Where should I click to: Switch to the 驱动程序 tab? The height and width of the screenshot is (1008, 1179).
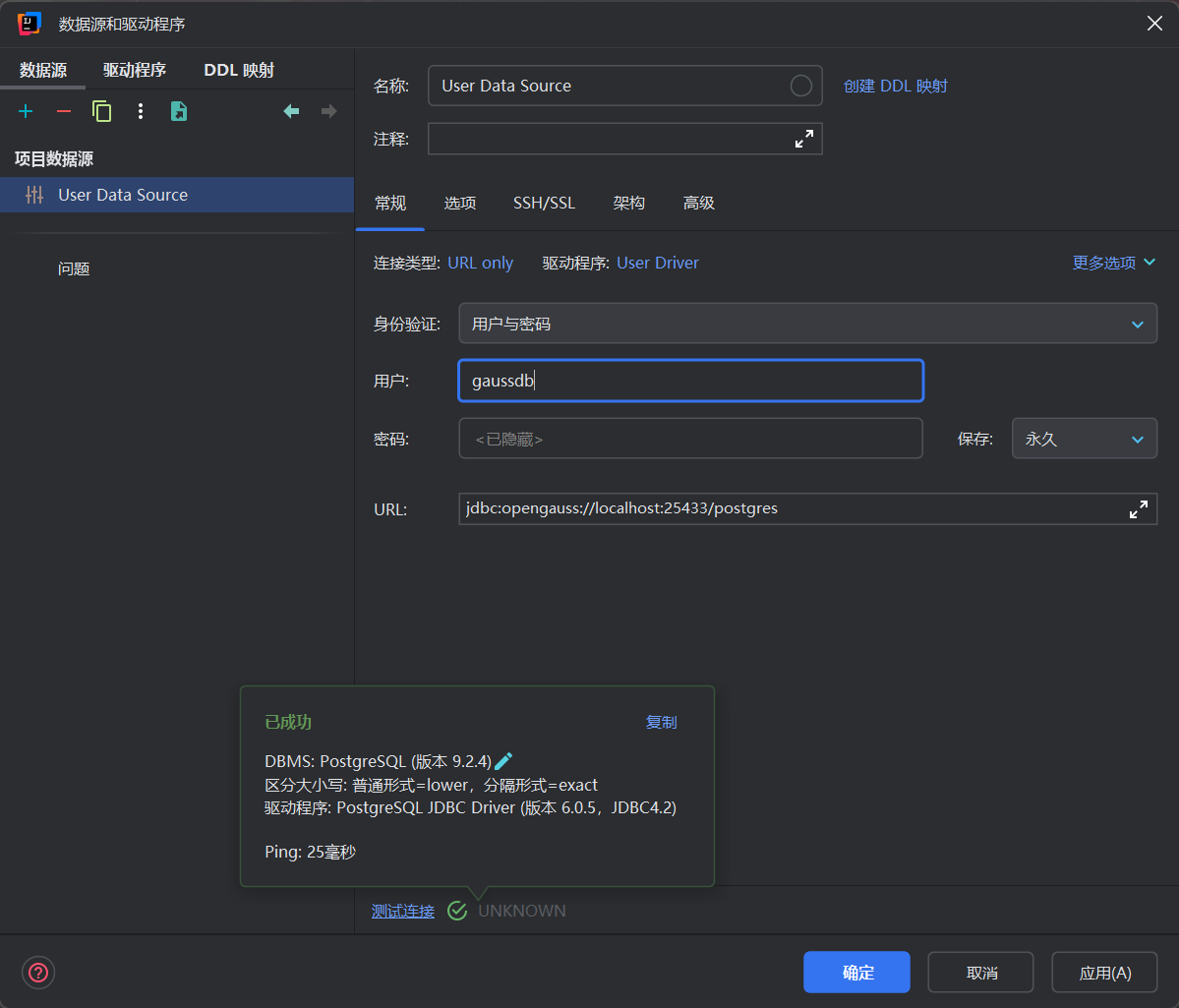(135, 70)
